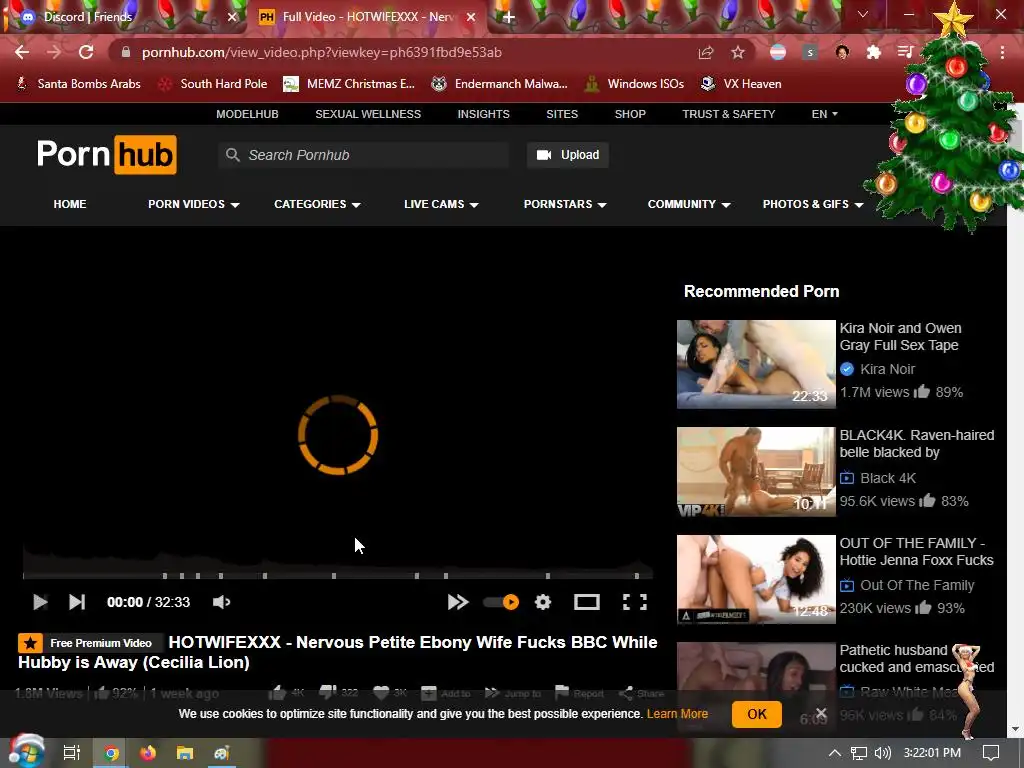Viewport: 1024px width, 768px height.
Task: Open the Out Of The Family channel link
Action: click(x=917, y=585)
